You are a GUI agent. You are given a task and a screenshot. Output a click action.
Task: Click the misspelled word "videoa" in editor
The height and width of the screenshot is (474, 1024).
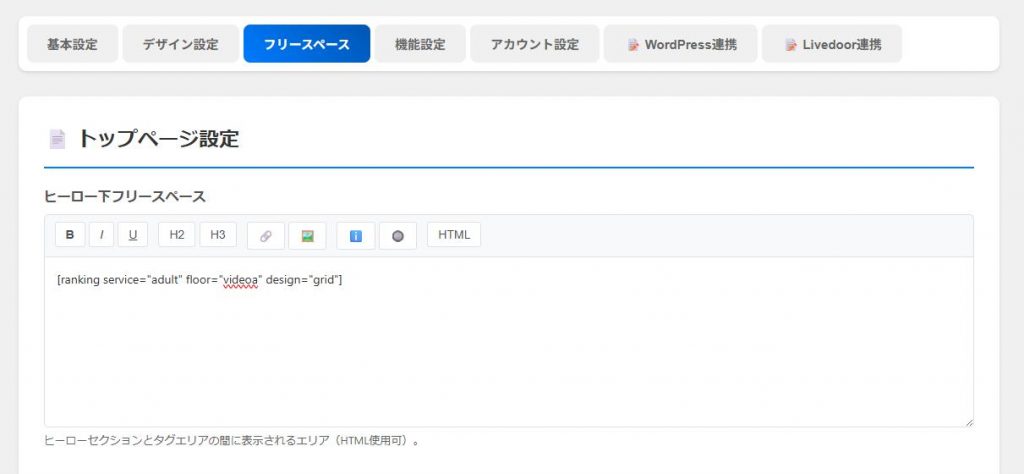pos(240,280)
